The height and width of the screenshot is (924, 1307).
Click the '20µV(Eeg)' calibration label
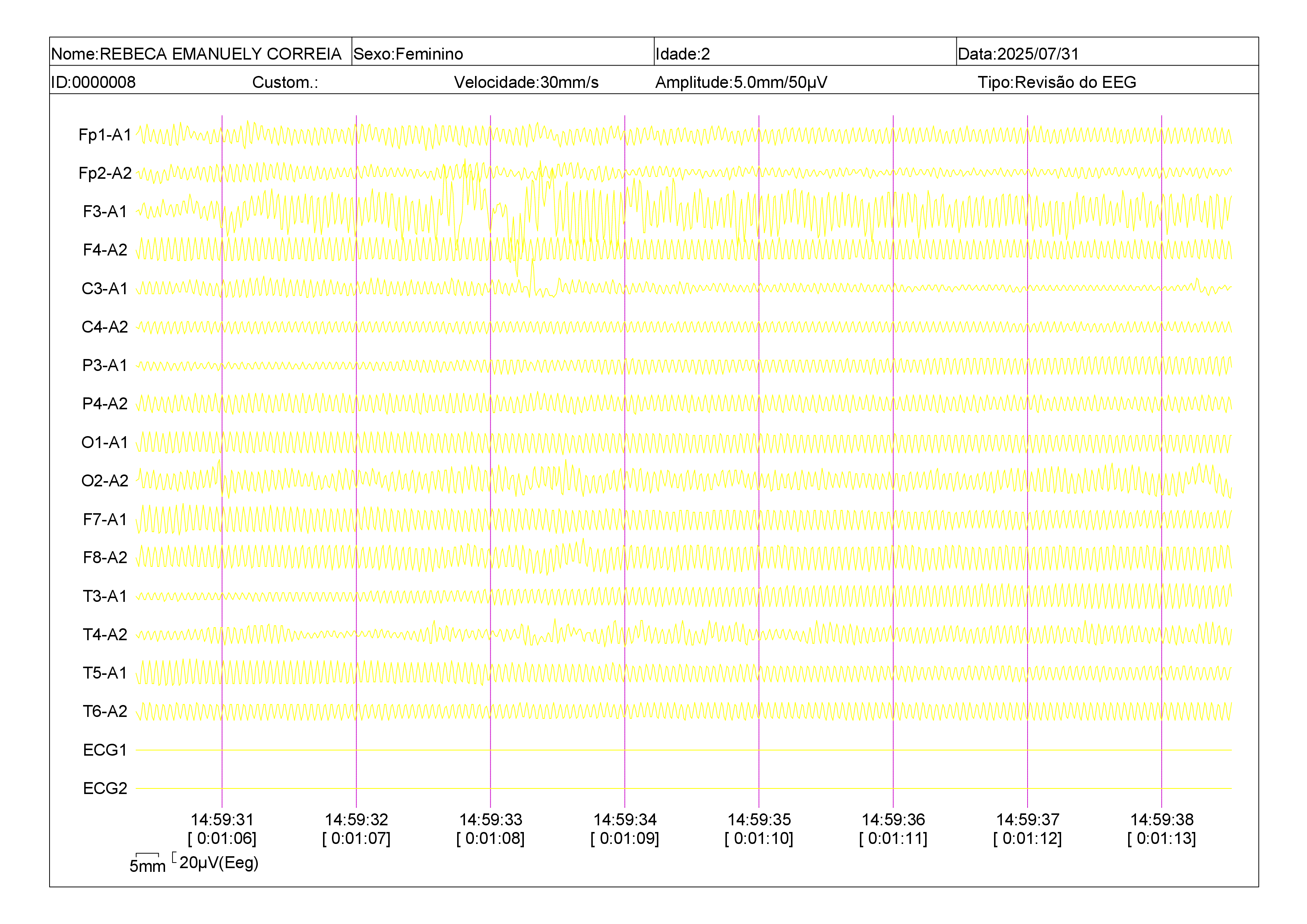pos(219,863)
